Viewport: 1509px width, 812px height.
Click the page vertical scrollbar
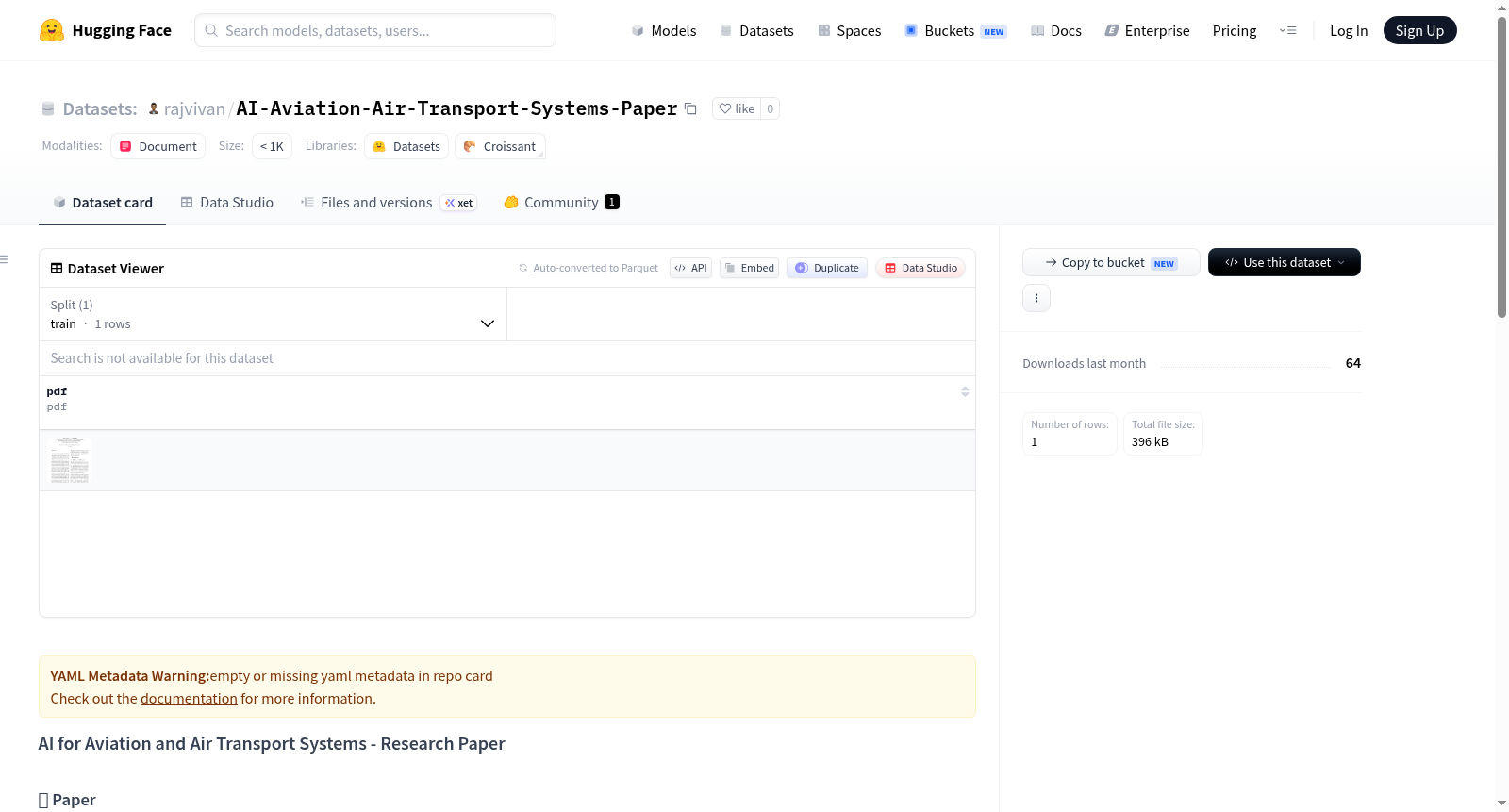click(1501, 168)
